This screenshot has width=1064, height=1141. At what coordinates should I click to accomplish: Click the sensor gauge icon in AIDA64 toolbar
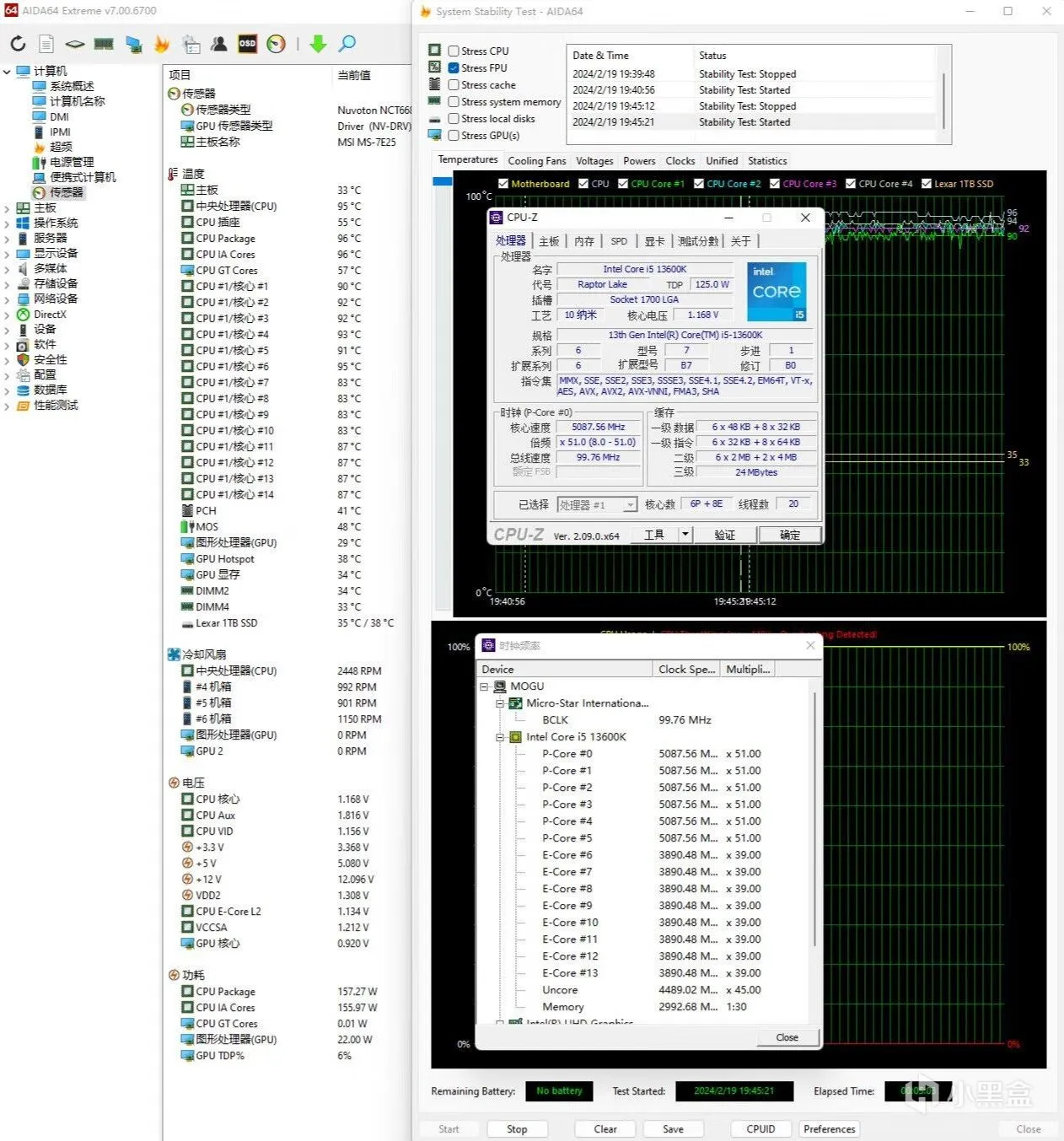click(276, 44)
